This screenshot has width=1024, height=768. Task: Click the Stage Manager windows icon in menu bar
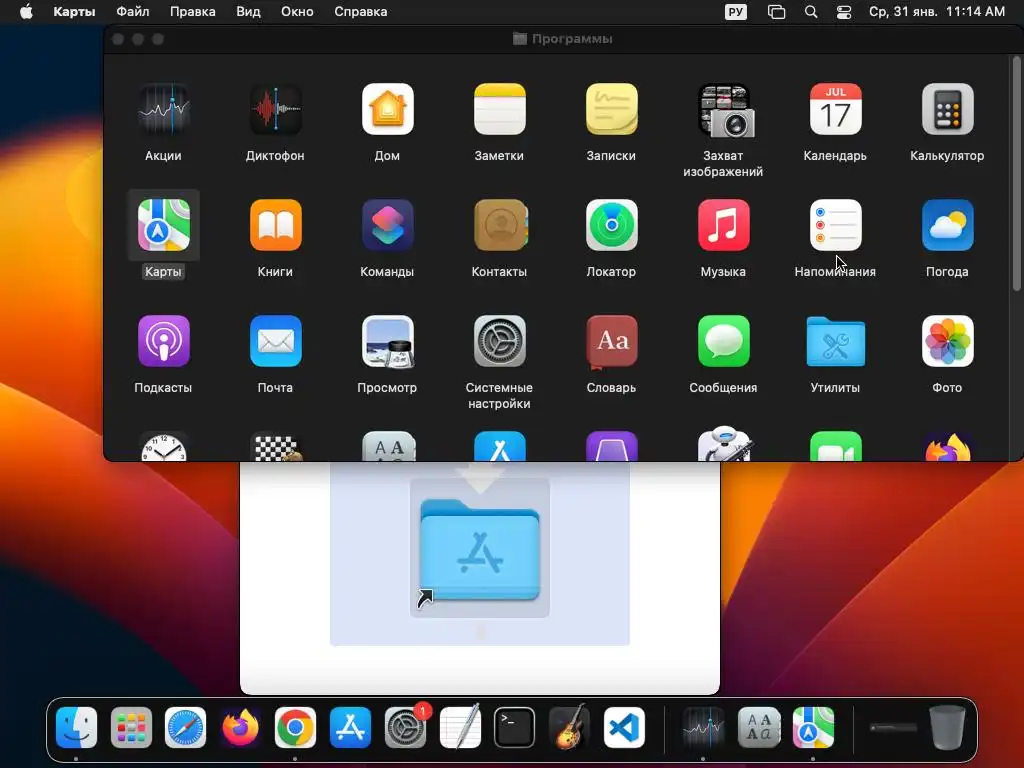click(776, 12)
